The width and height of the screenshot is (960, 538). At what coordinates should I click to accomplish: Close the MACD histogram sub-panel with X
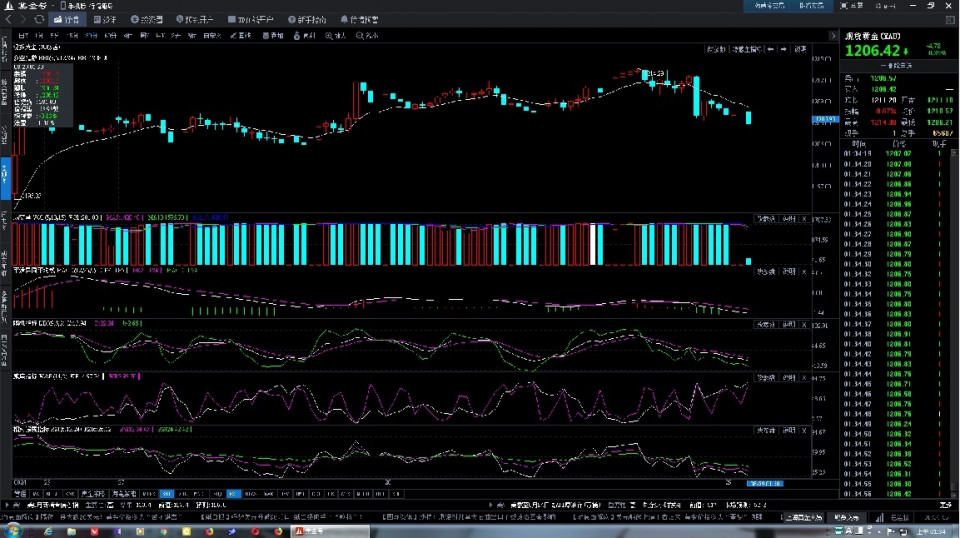pos(805,270)
